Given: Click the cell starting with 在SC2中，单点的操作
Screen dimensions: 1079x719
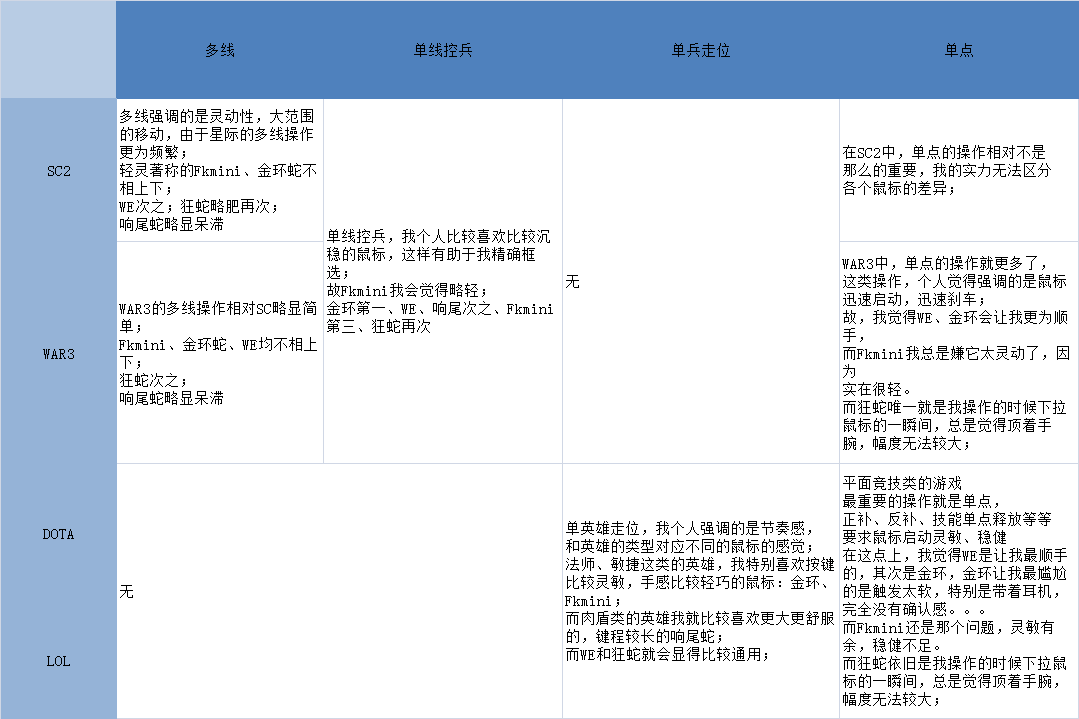Looking at the screenshot, I should (959, 170).
